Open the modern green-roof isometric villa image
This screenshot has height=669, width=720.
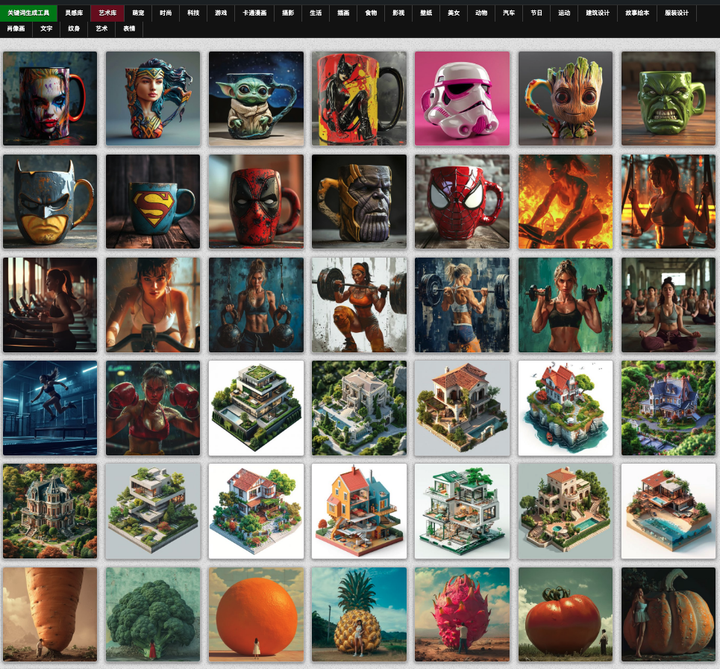(x=256, y=408)
